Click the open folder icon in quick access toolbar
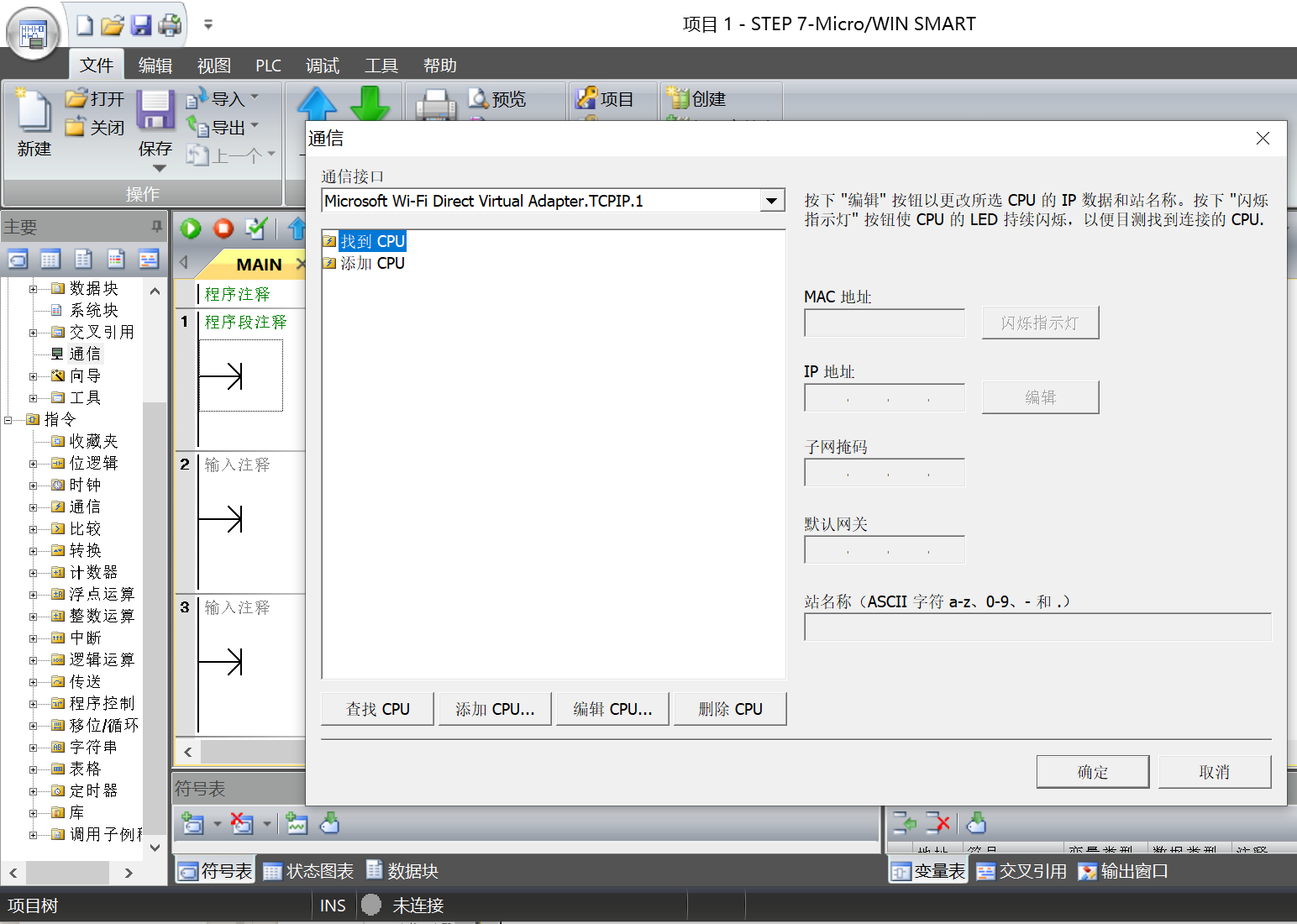The height and width of the screenshot is (924, 1297). tap(113, 25)
